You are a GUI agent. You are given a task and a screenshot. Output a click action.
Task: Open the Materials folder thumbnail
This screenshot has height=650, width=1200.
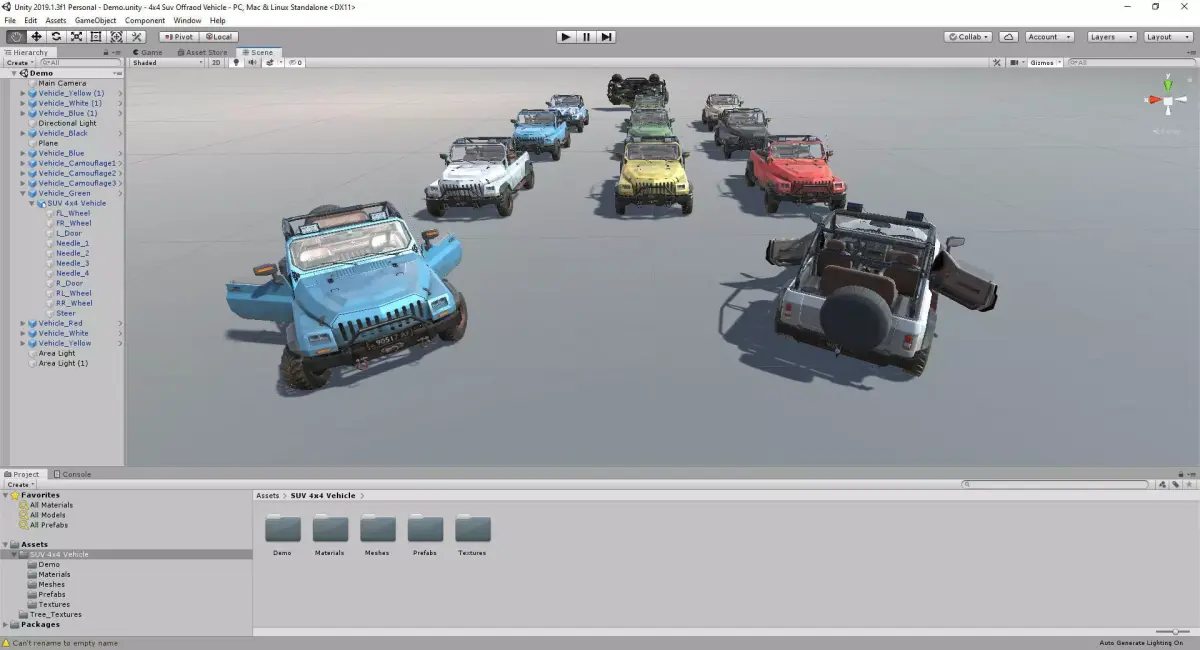pos(330,529)
